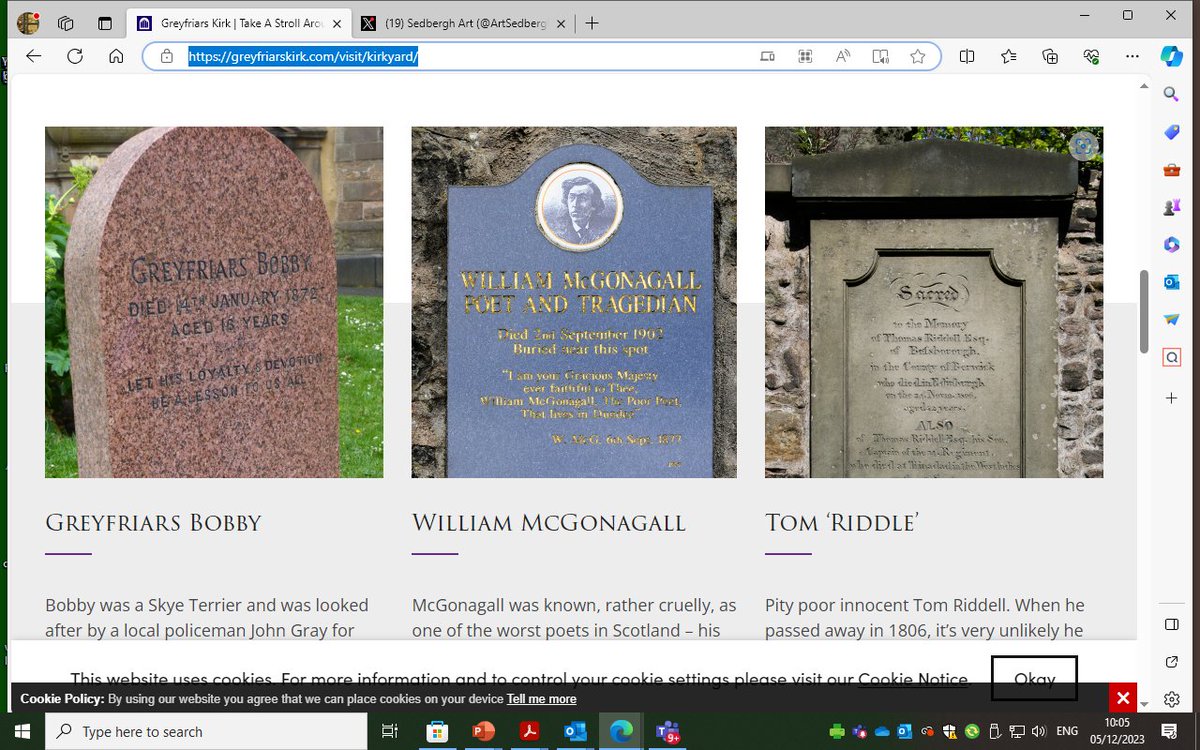Open sidebar settings gear
The image size is (1200, 750).
[x=1172, y=699]
